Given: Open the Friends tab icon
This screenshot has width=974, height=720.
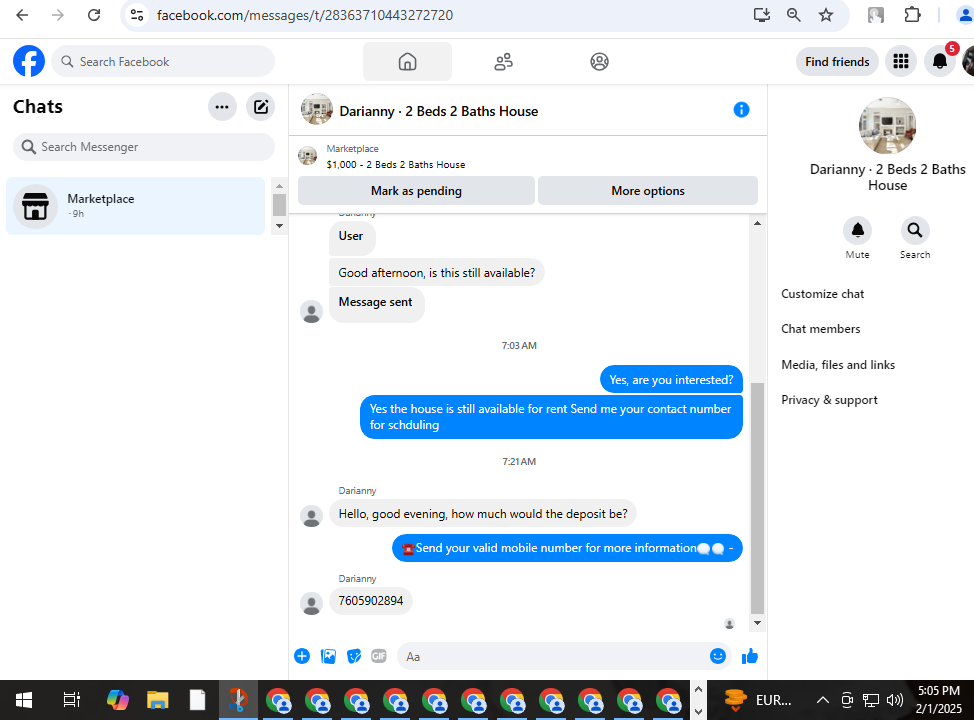Looking at the screenshot, I should coord(503,62).
